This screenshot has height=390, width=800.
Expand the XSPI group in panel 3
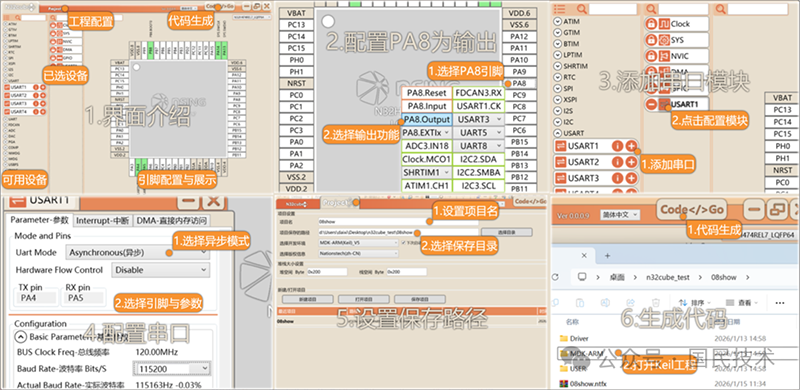click(x=558, y=100)
